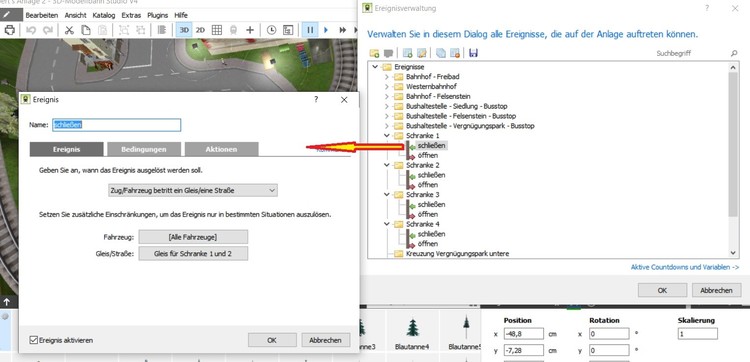Toggle the Ereignis aktivieren checkbox
Viewport: 750px width, 362px height.
[x=33, y=340]
